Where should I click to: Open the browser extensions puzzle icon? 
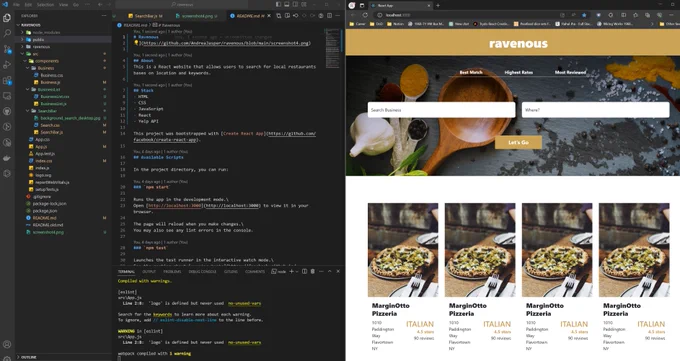[x=611, y=15]
